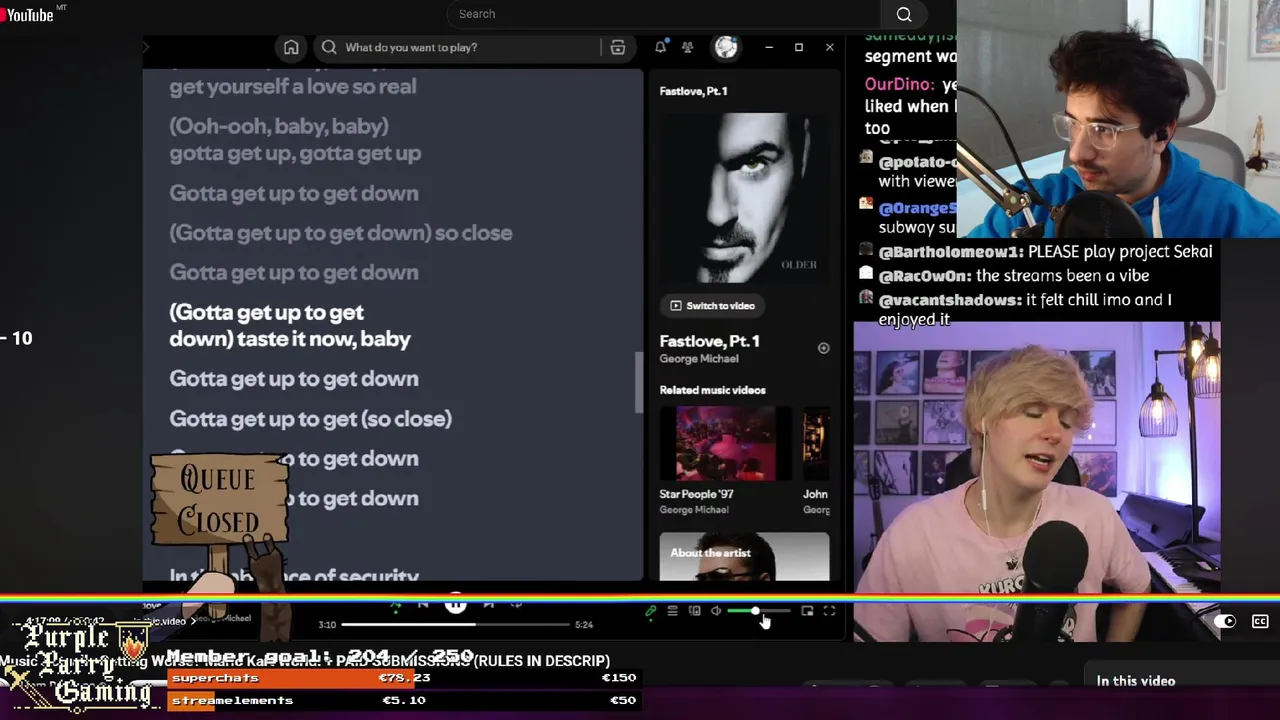Open Friend Activity icon in Spotify

(x=687, y=47)
